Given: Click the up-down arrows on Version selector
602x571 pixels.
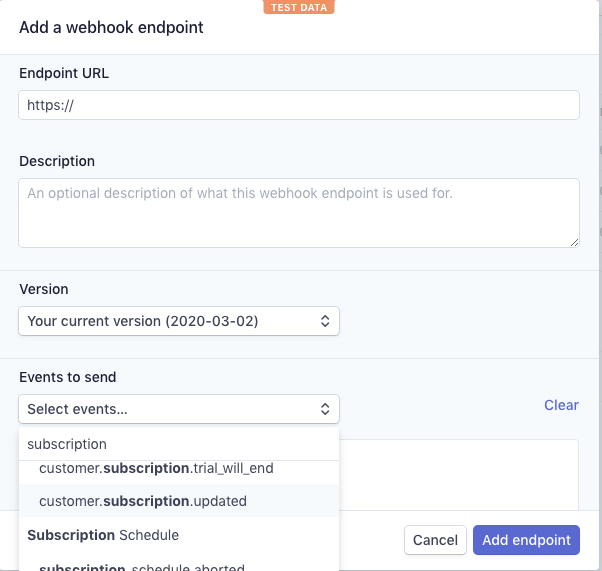Looking at the screenshot, I should (324, 321).
